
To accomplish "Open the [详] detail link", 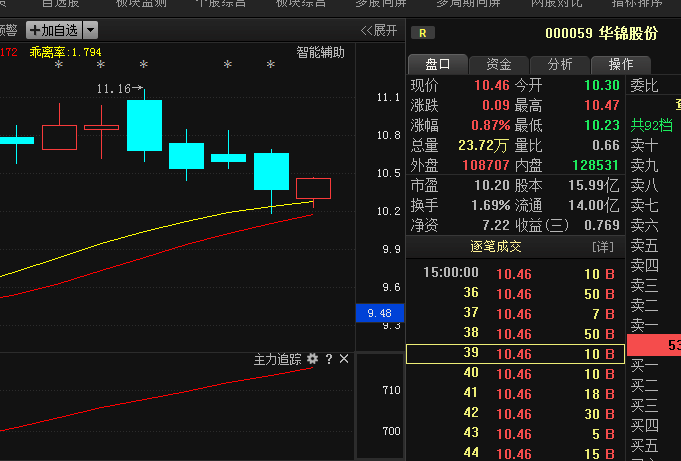I will pyautogui.click(x=603, y=247).
